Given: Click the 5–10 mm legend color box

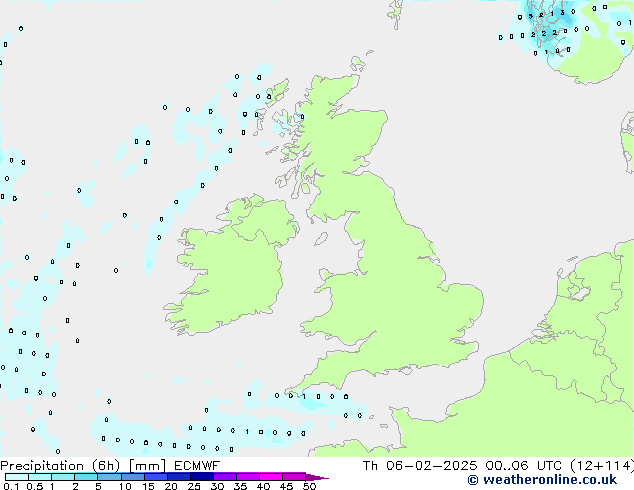Looking at the screenshot, I should [109, 477].
